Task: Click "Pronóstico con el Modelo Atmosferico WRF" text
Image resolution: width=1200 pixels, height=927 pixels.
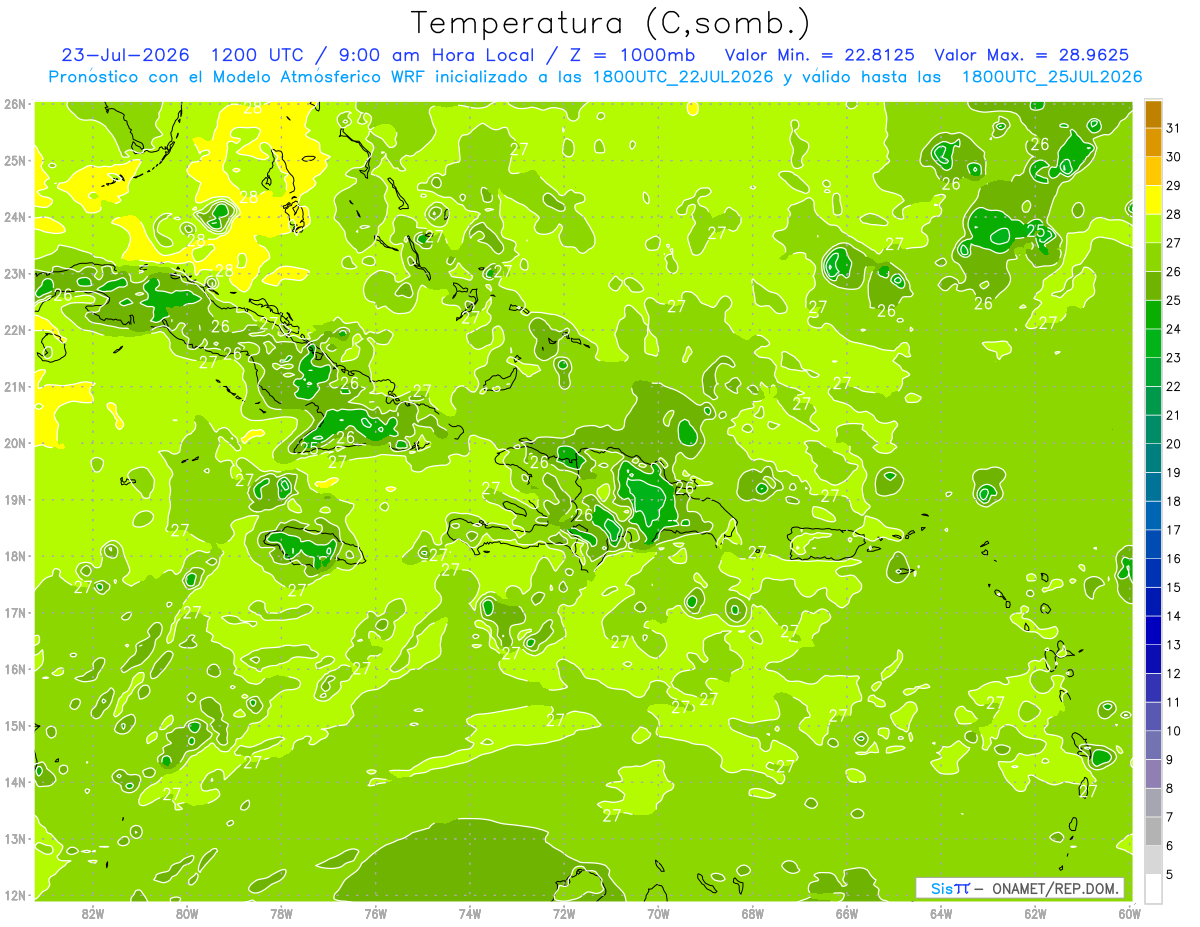Action: pyautogui.click(x=235, y=76)
